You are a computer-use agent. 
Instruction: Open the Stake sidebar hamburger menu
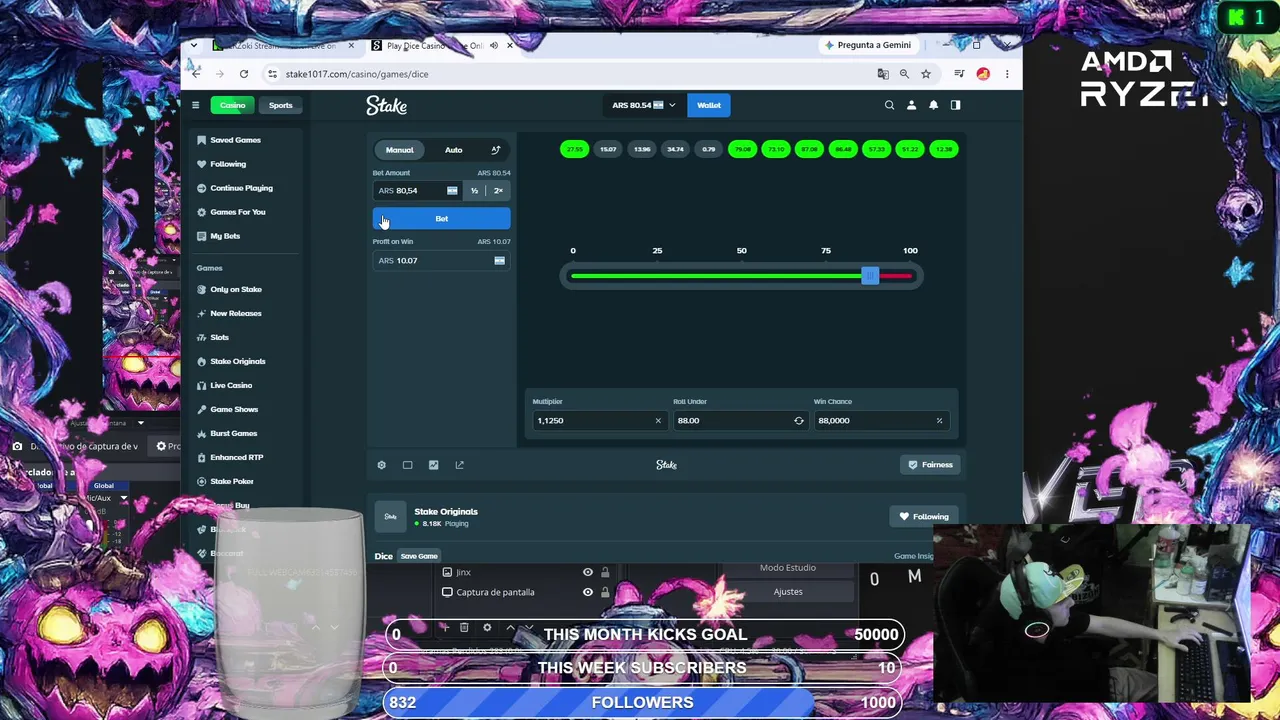(x=196, y=105)
